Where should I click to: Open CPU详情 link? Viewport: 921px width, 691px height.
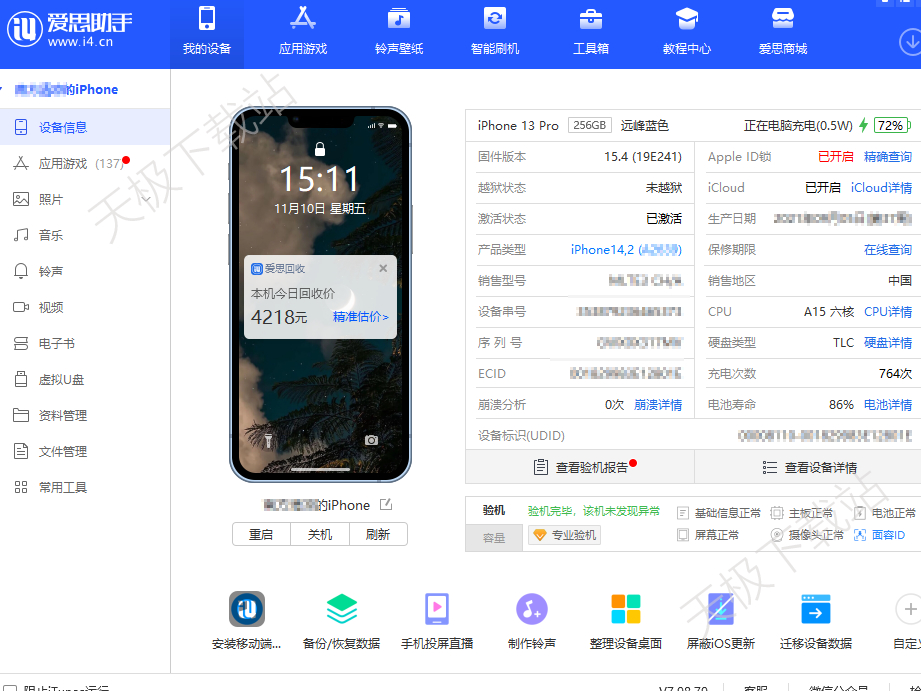pyautogui.click(x=888, y=311)
